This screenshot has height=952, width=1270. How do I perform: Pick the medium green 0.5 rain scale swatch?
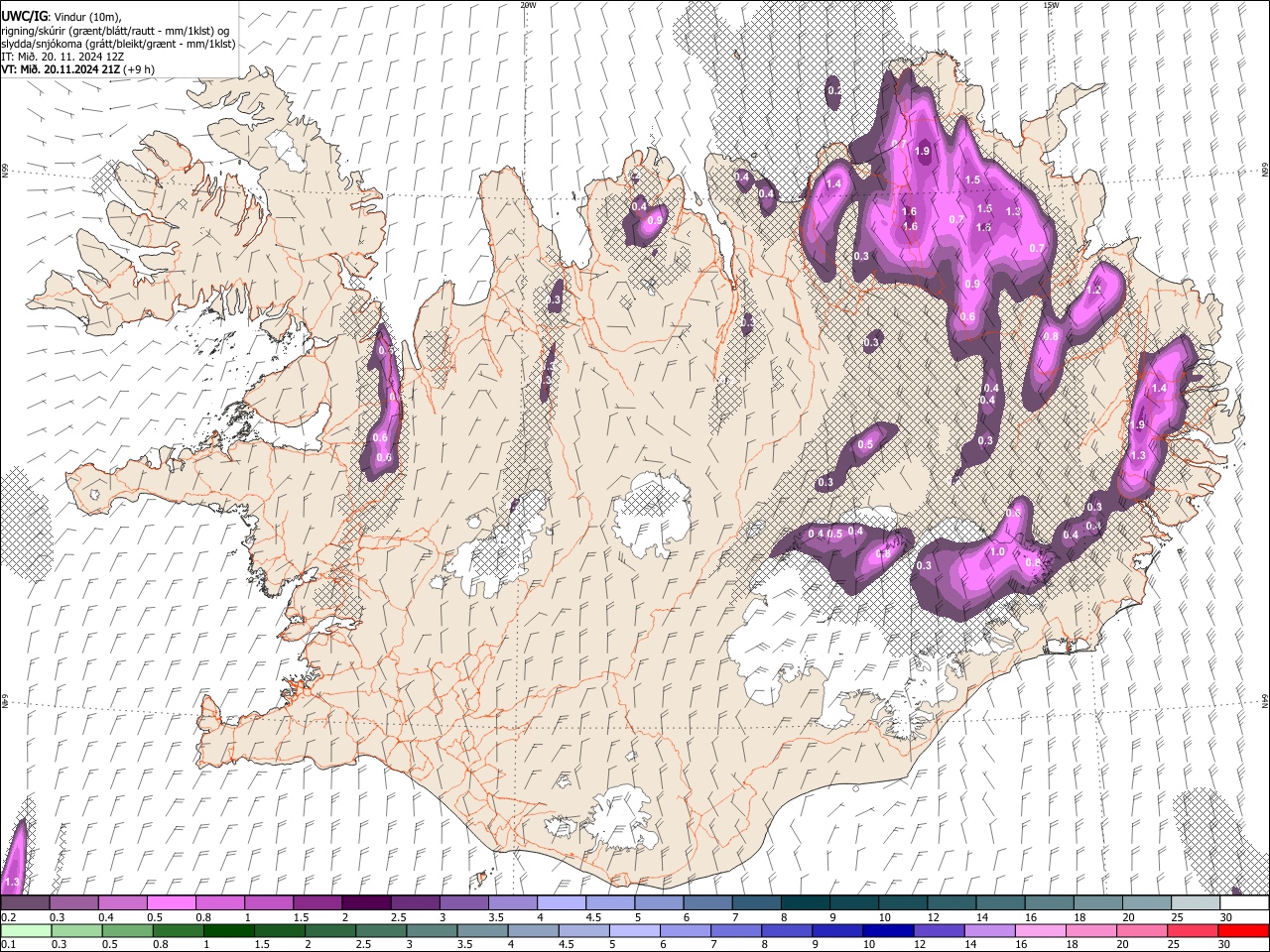point(127,930)
